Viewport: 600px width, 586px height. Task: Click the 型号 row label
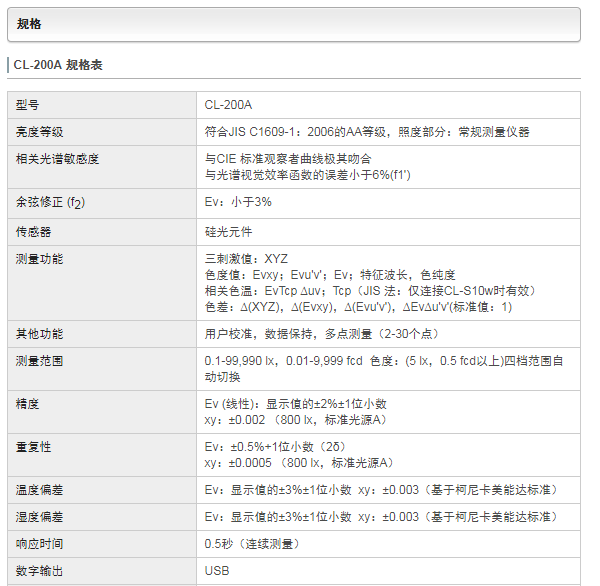point(28,105)
